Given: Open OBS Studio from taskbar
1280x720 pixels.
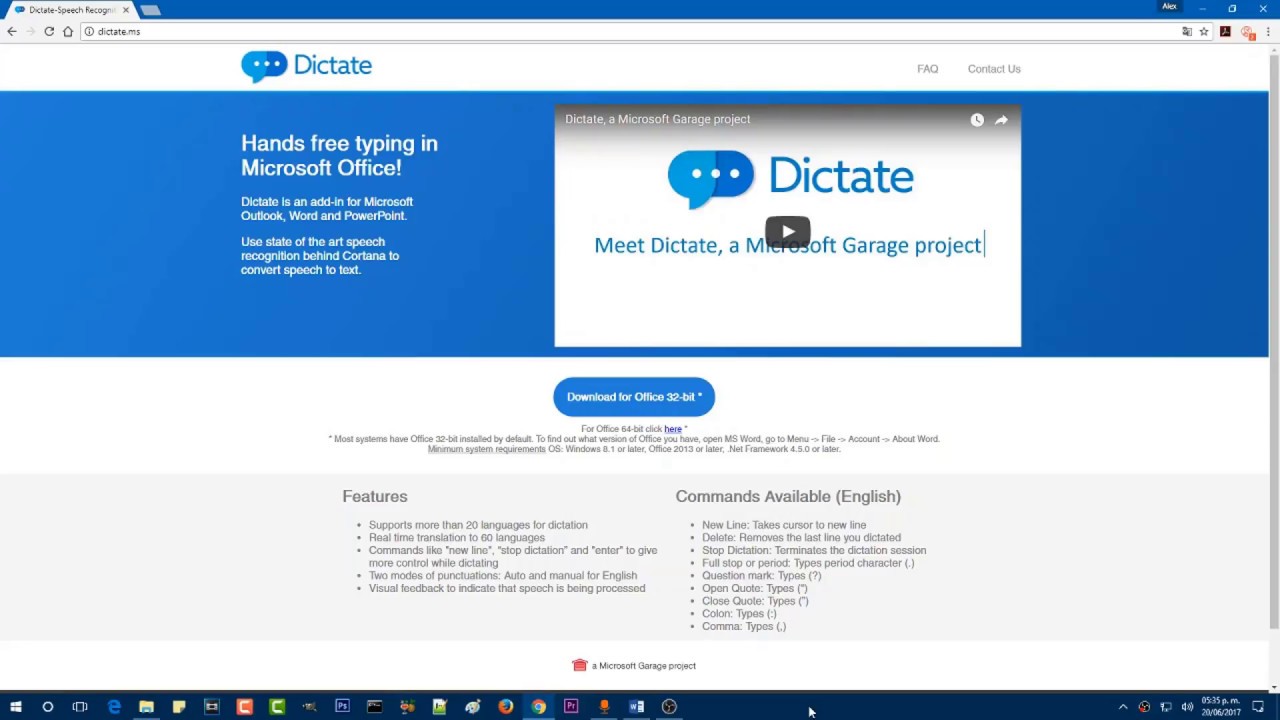Looking at the screenshot, I should [x=669, y=707].
